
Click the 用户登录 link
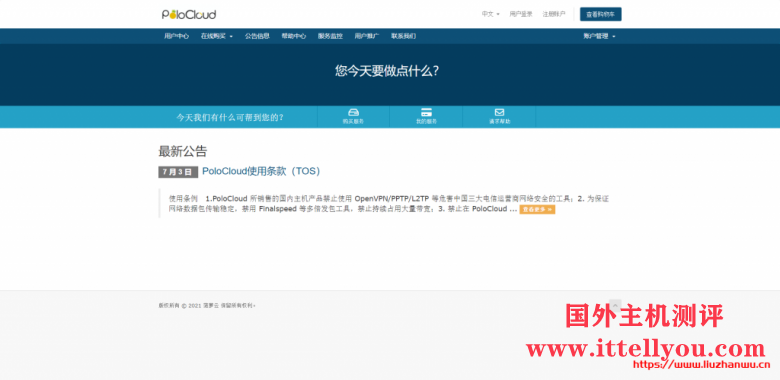[x=521, y=14]
